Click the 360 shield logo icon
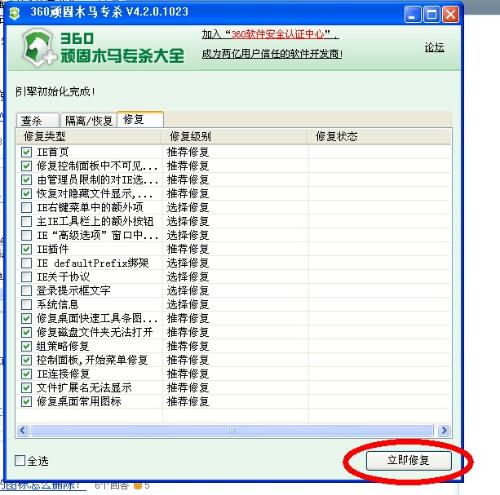The image size is (500, 495). 39,48
